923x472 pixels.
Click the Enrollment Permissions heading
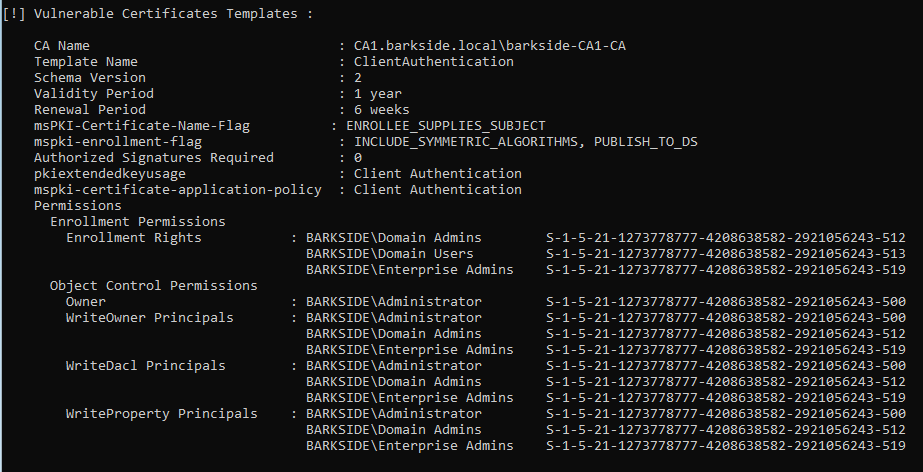coord(137,221)
